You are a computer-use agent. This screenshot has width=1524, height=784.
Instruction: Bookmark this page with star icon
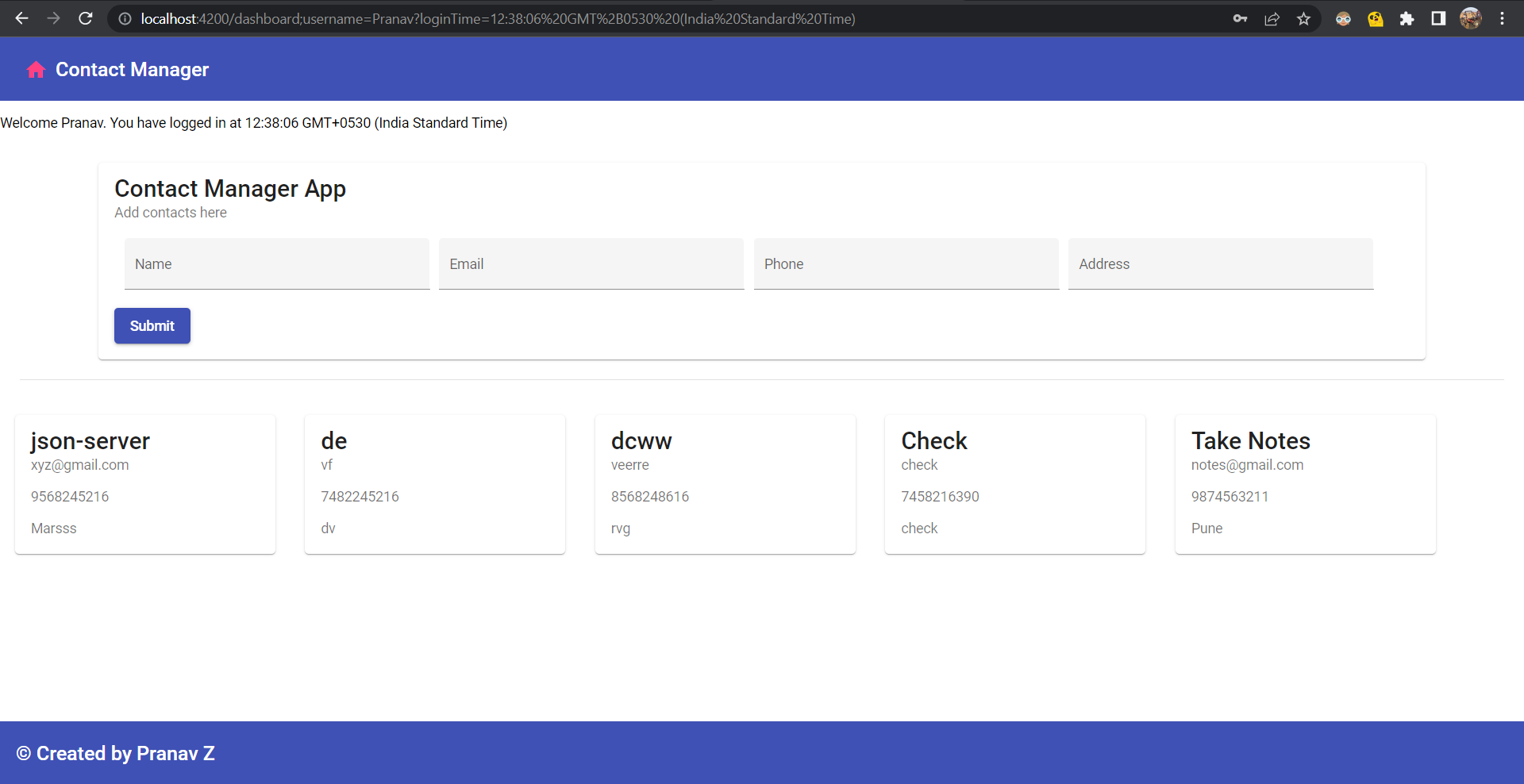[1303, 19]
